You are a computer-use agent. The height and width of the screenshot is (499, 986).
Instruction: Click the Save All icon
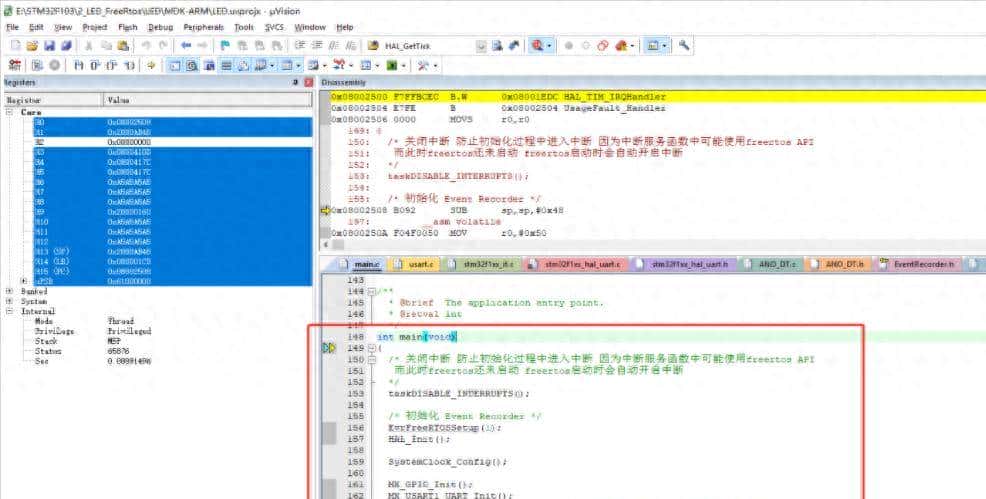(66, 46)
